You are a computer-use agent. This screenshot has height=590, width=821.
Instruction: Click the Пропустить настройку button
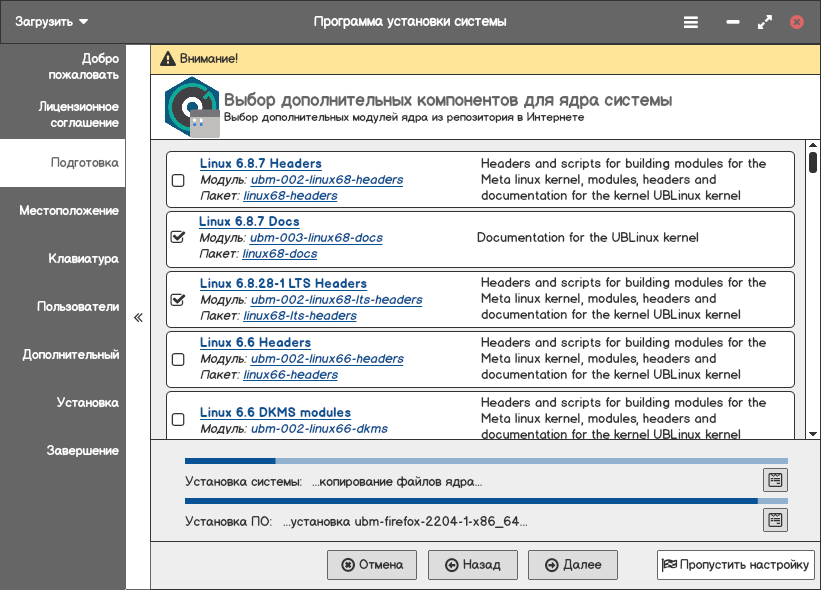click(x=735, y=565)
